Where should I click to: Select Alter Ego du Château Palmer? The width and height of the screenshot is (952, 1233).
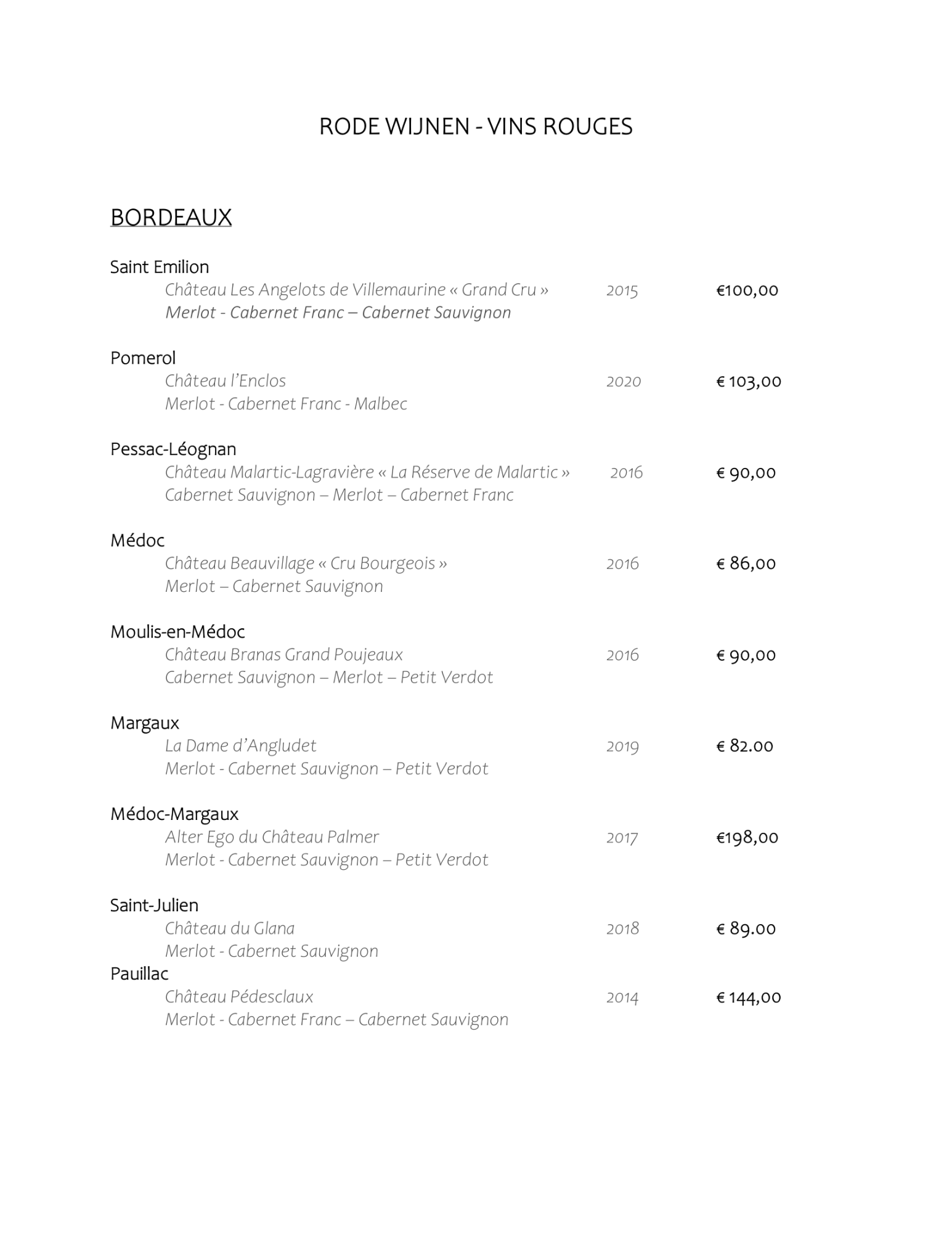tap(272, 837)
